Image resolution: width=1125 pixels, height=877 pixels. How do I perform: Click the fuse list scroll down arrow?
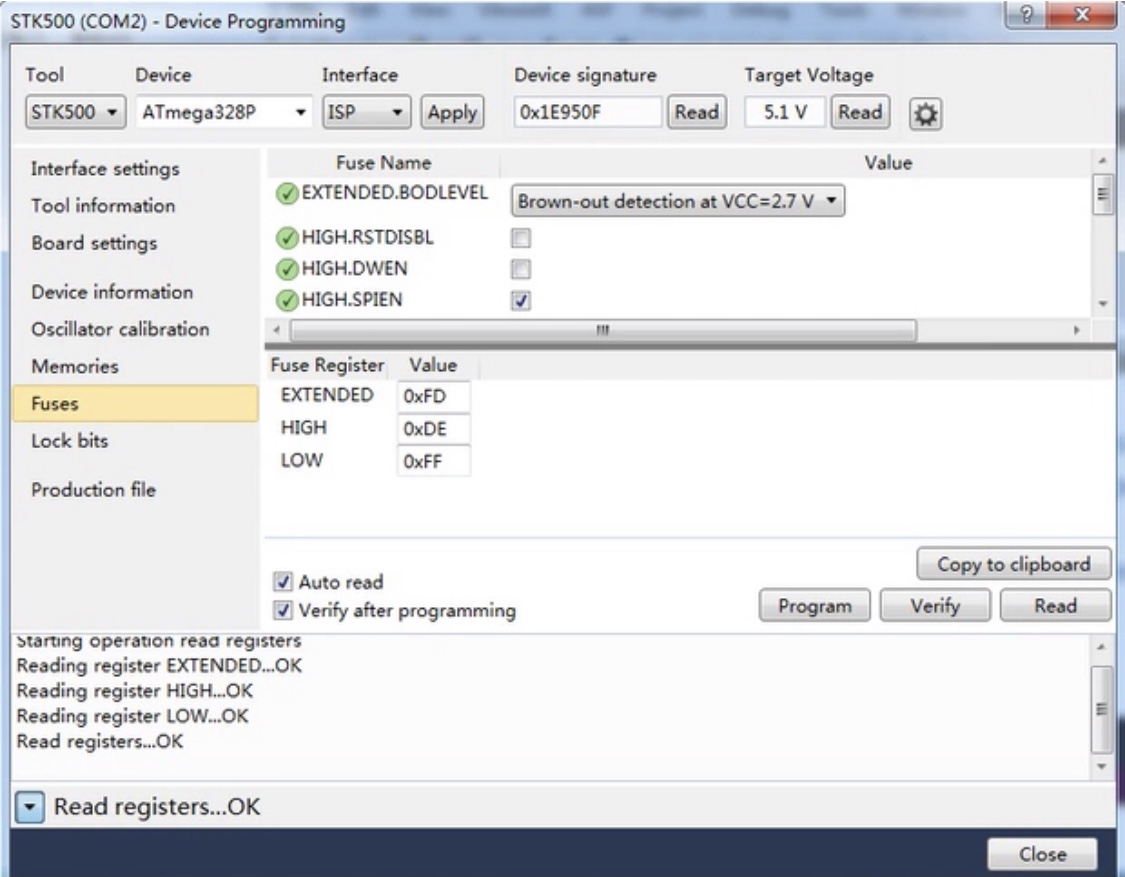coord(1103,304)
